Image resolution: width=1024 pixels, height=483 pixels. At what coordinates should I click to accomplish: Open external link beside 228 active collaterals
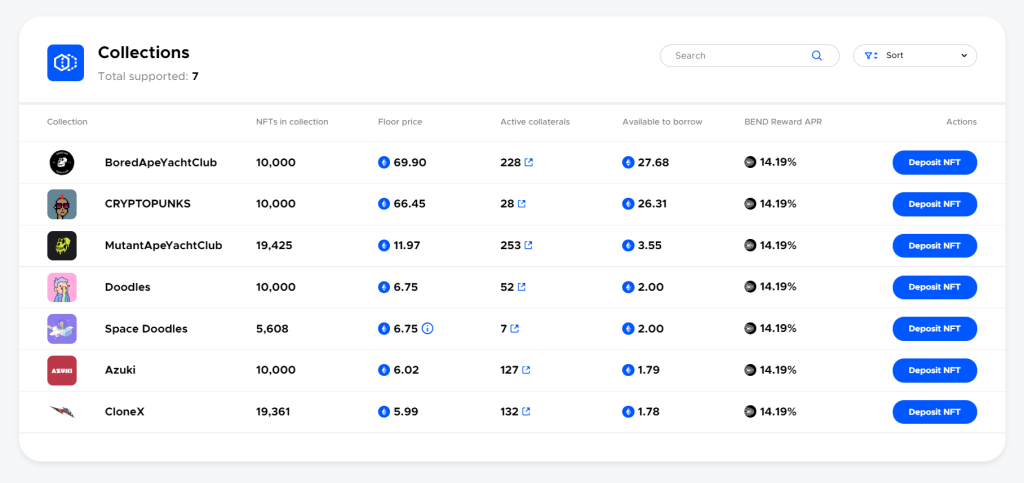click(x=529, y=162)
